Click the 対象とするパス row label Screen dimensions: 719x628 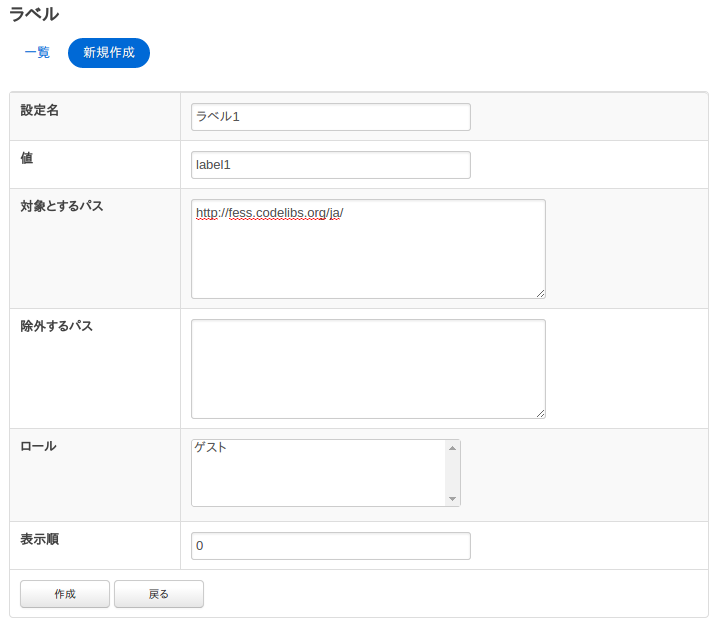click(62, 206)
